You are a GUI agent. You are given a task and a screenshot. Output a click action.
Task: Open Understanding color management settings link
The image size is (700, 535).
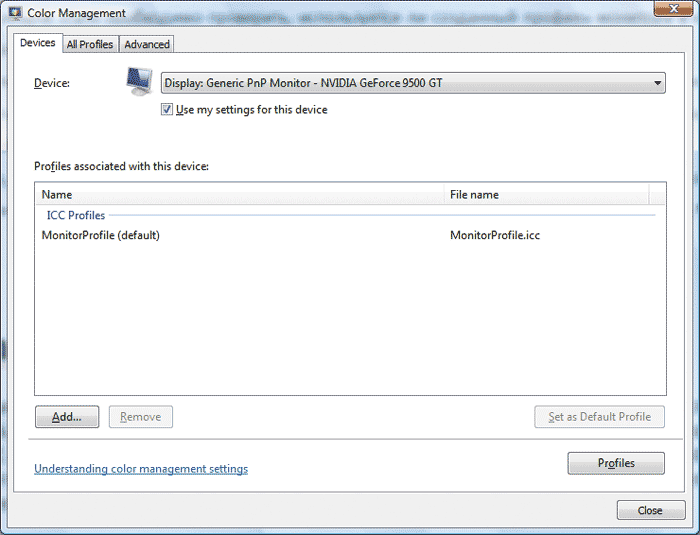(x=141, y=469)
